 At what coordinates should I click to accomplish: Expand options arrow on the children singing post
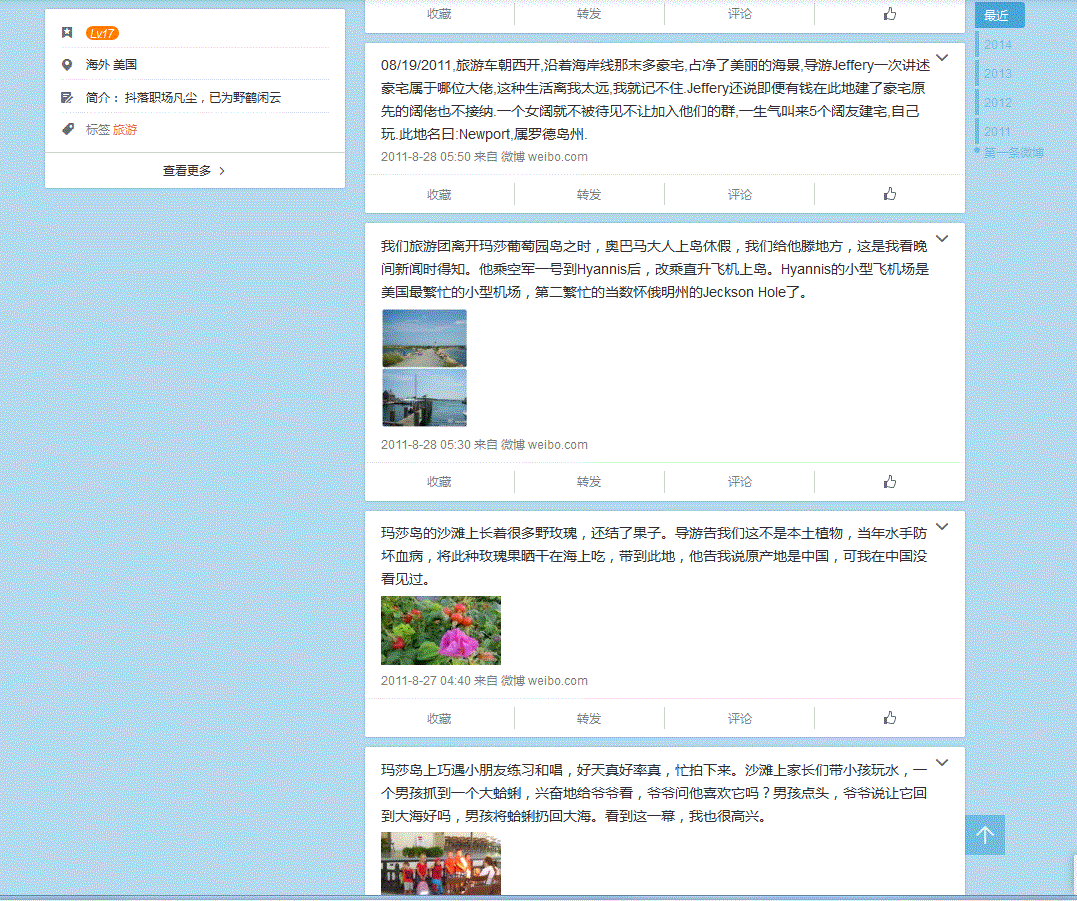click(942, 762)
